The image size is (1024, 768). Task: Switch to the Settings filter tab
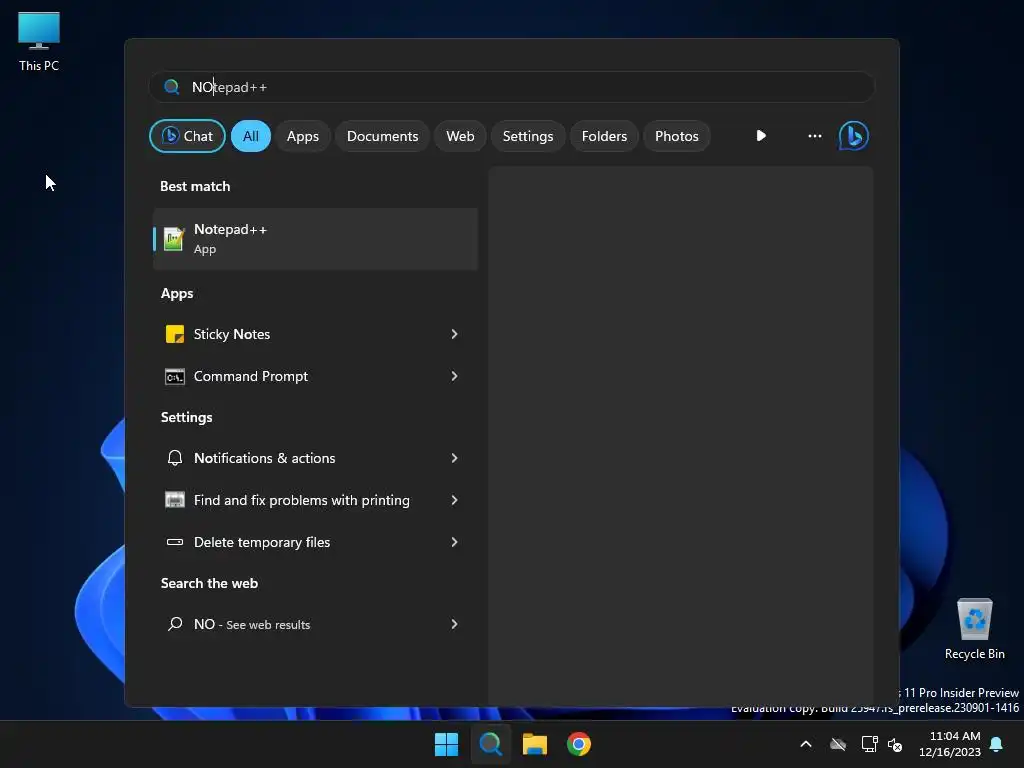pyautogui.click(x=528, y=136)
